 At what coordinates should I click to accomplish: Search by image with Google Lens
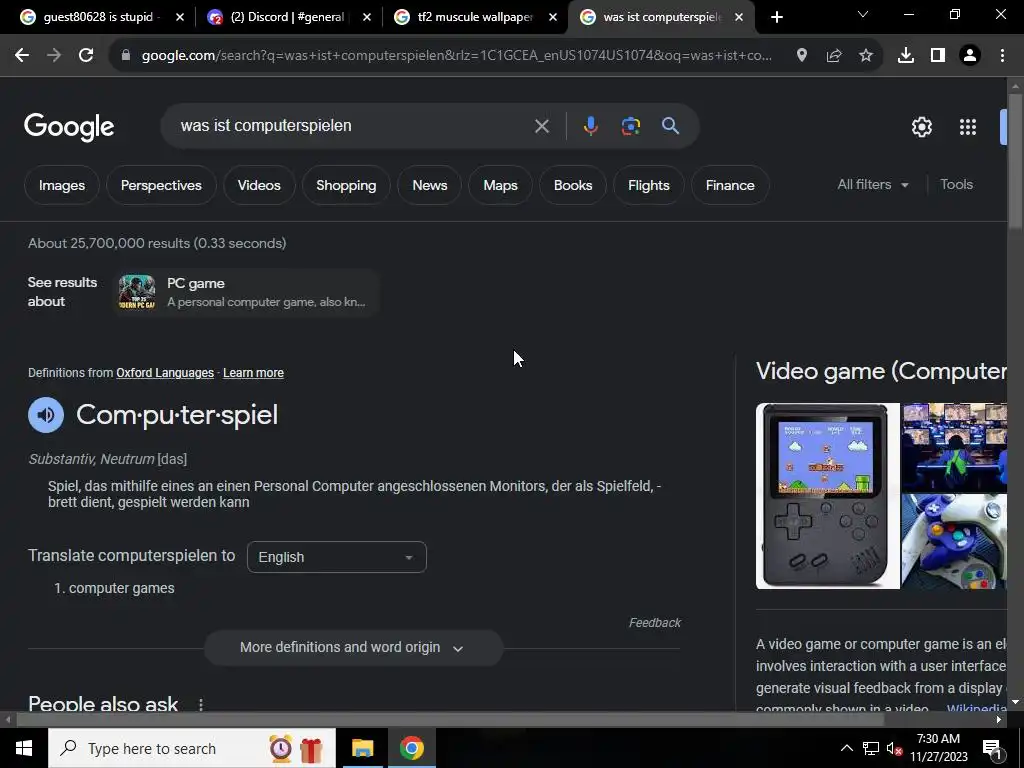coord(630,126)
